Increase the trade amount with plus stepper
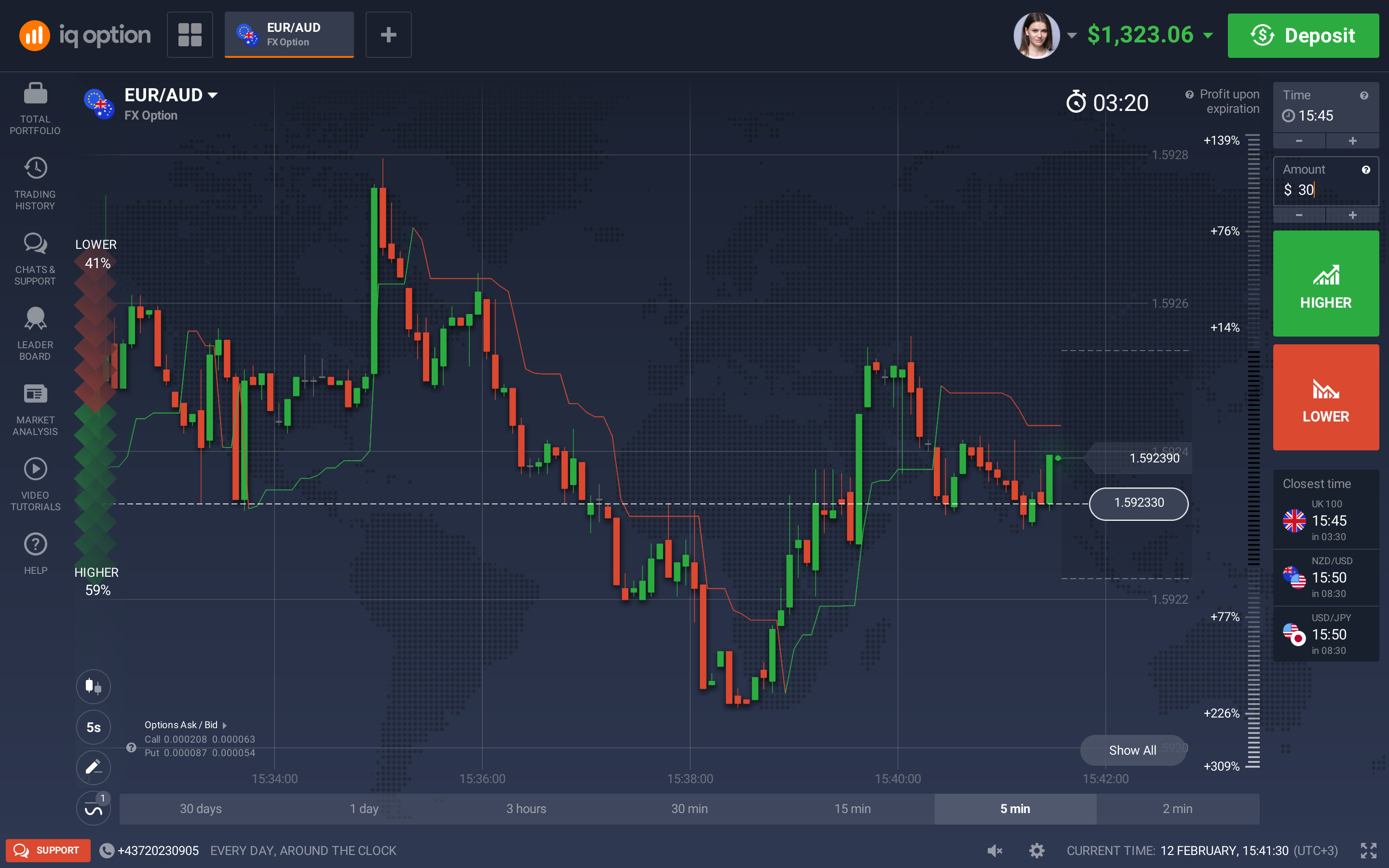Image resolution: width=1389 pixels, height=868 pixels. pos(1352,215)
